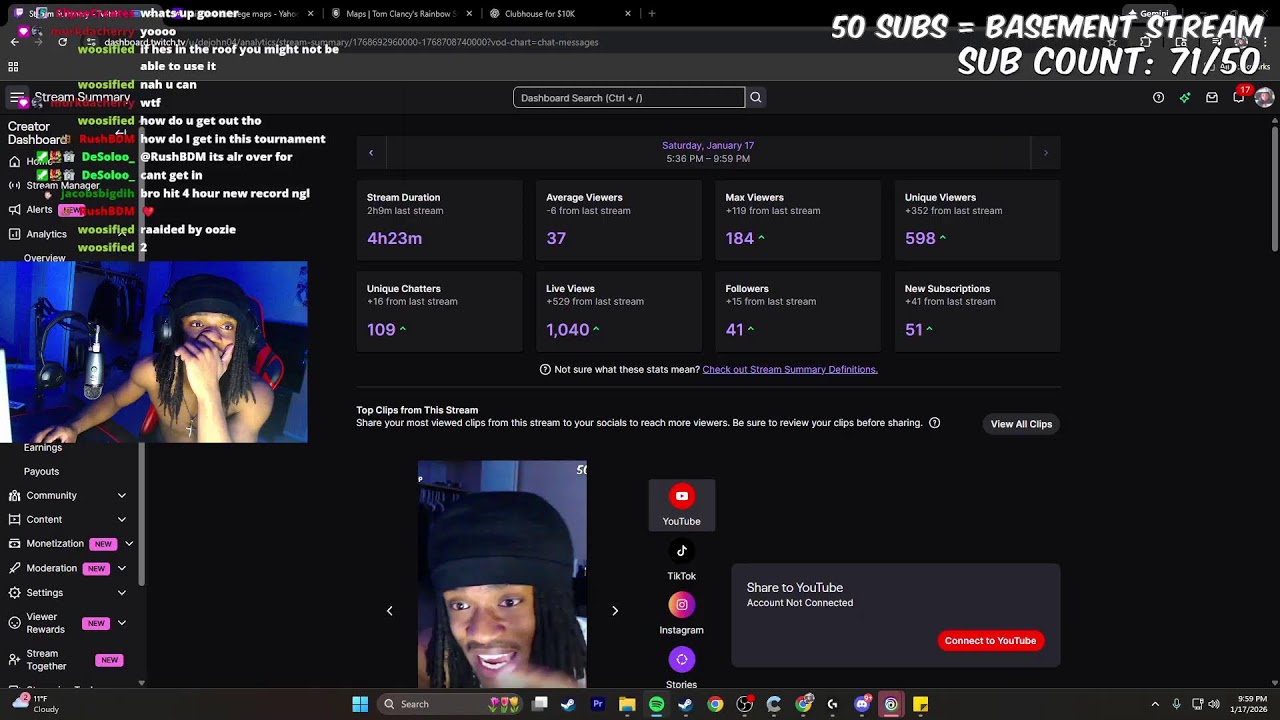The height and width of the screenshot is (720, 1280).
Task: Click the Windows Start button
Action: (360, 704)
